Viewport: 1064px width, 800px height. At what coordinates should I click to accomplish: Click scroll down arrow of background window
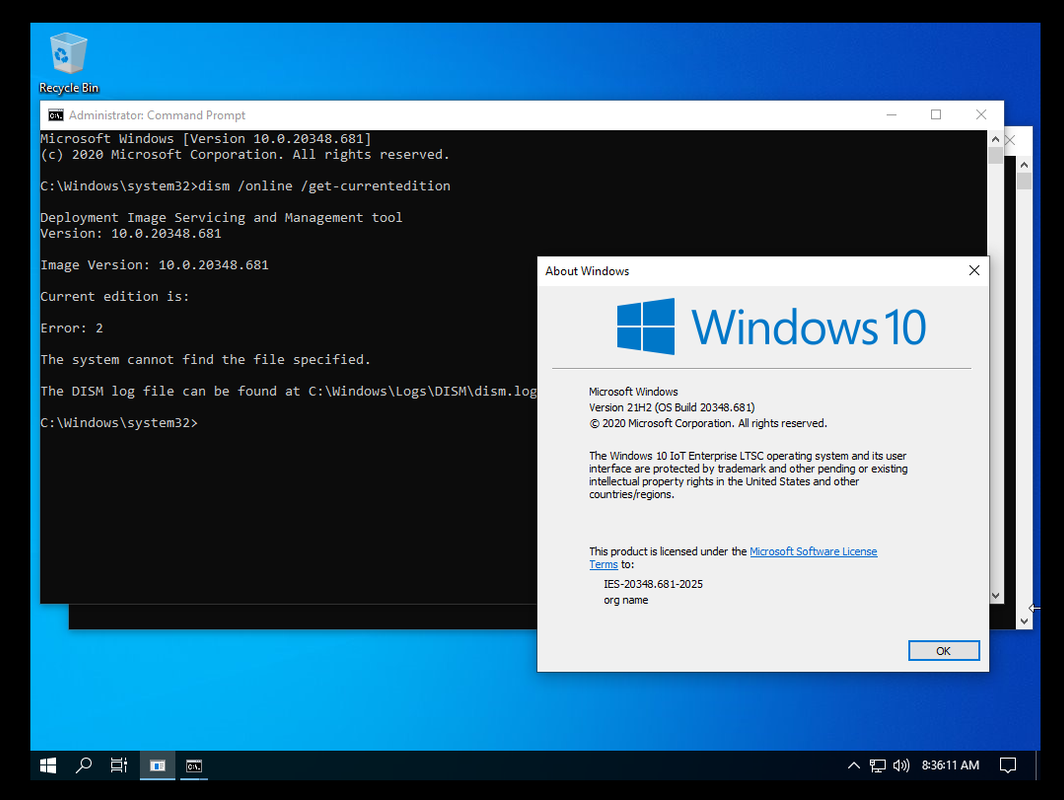tap(1024, 622)
